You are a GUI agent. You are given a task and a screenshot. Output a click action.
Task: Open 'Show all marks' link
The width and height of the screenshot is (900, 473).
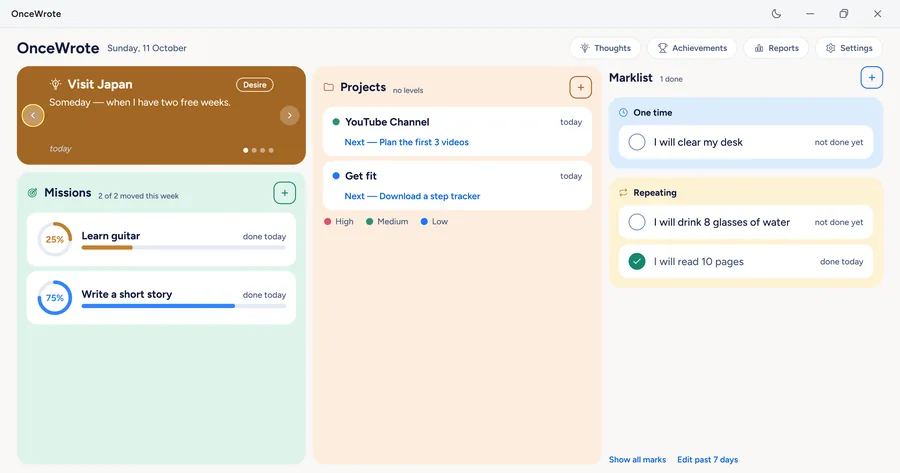[637, 460]
